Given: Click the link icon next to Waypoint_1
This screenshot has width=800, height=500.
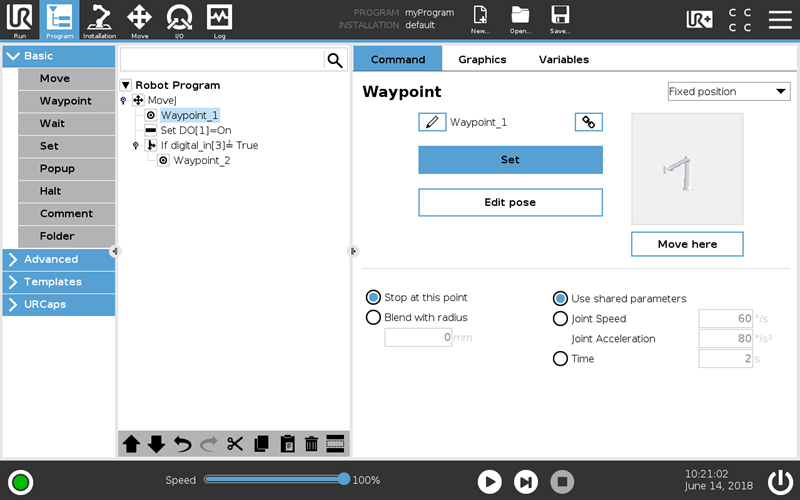Looking at the screenshot, I should point(589,122).
